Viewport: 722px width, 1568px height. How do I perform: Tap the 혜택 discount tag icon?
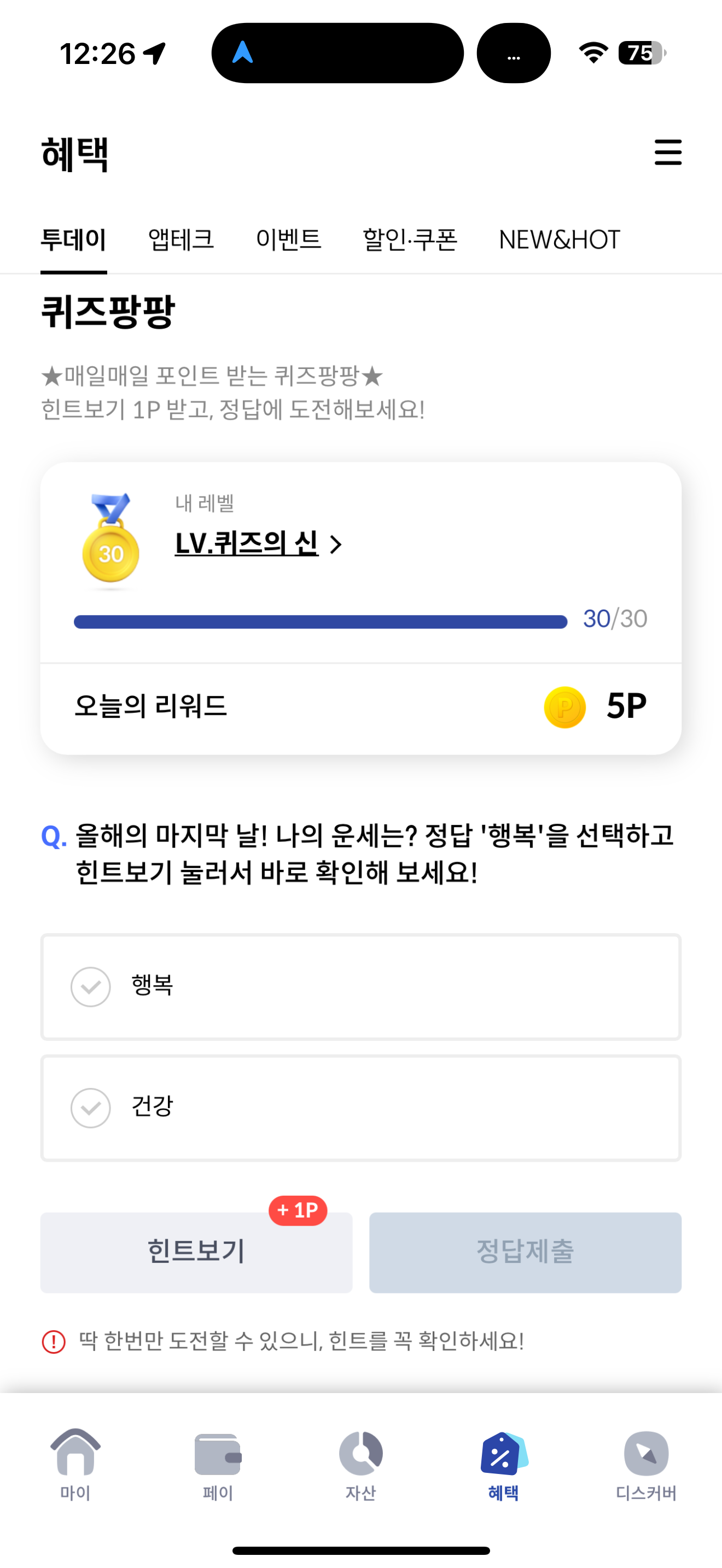tap(503, 1453)
